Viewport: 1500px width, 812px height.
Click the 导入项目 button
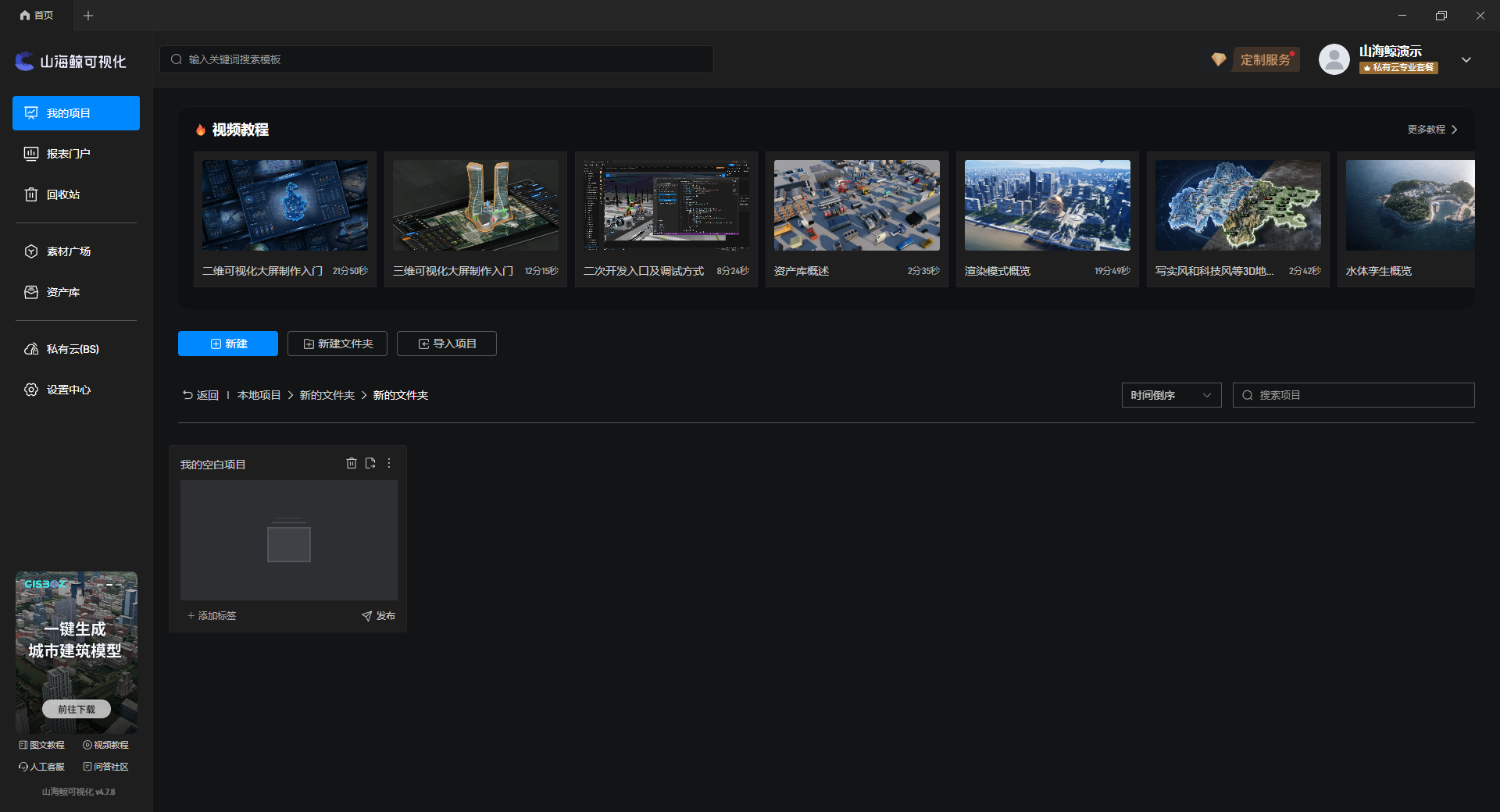pyautogui.click(x=447, y=344)
